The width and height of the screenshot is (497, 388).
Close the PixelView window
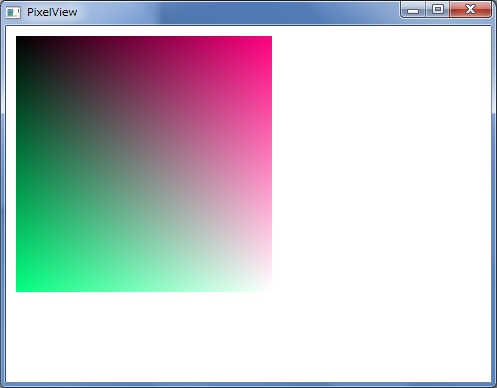pyautogui.click(x=470, y=9)
